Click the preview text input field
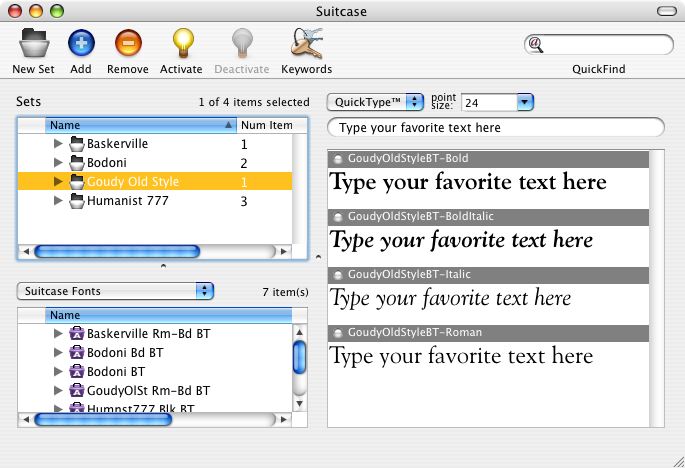Viewport: 685px width, 468px height. click(496, 128)
